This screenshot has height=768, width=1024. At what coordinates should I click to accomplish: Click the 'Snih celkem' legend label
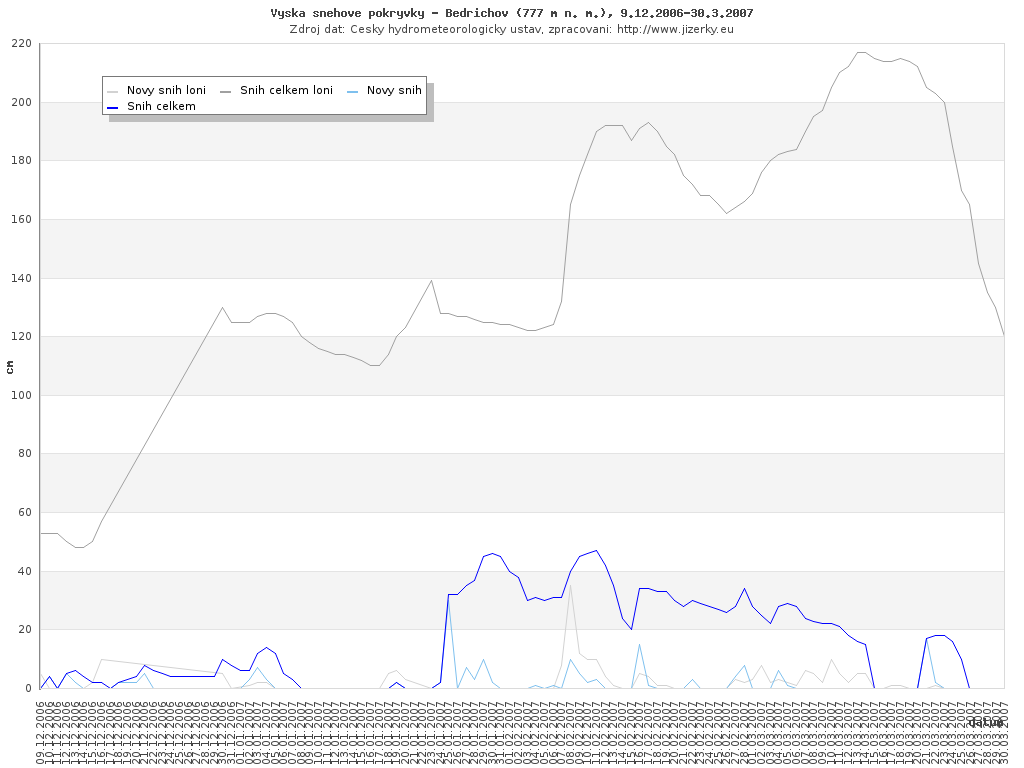pos(161,106)
